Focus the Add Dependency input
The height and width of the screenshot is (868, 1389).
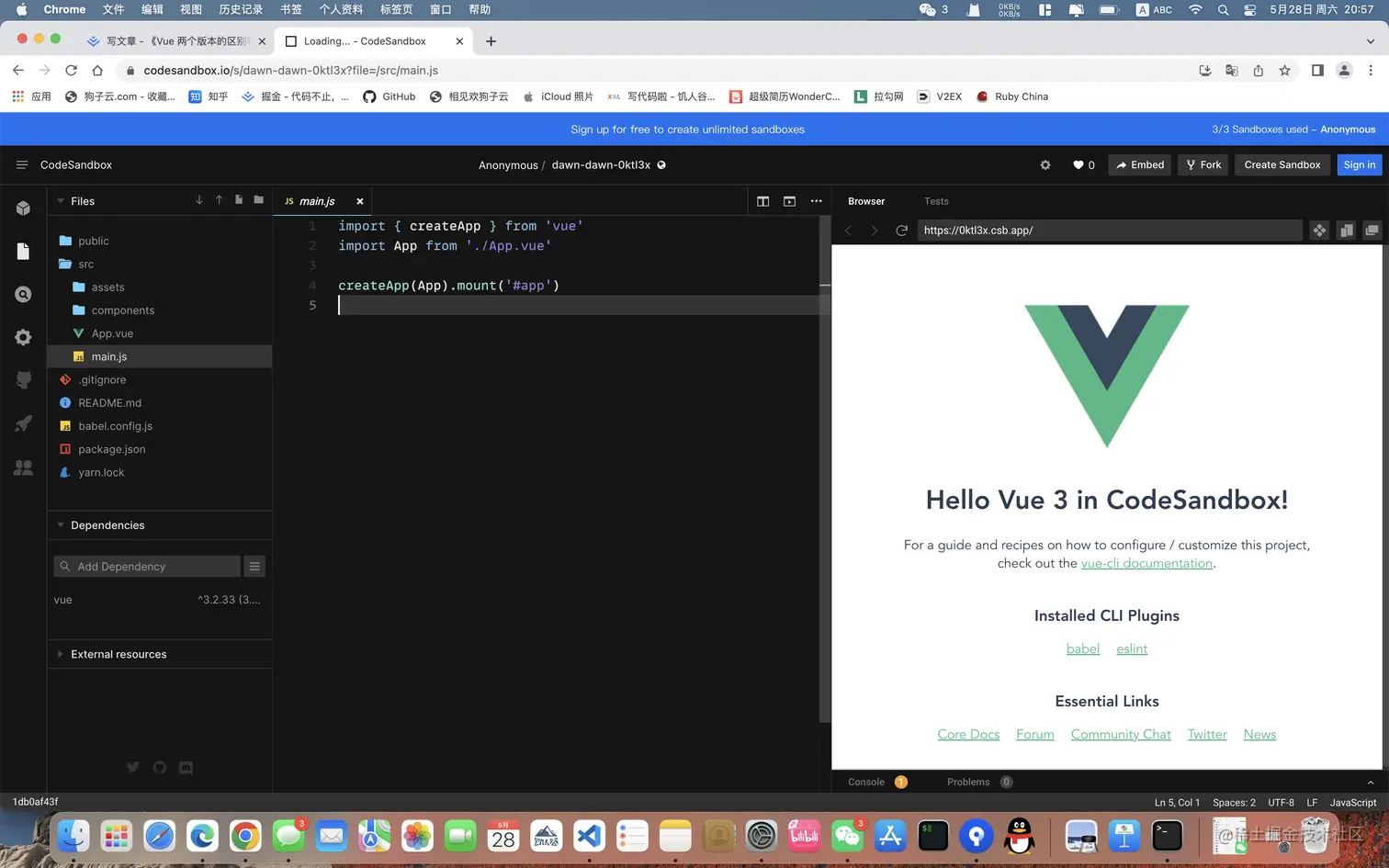[x=147, y=567]
